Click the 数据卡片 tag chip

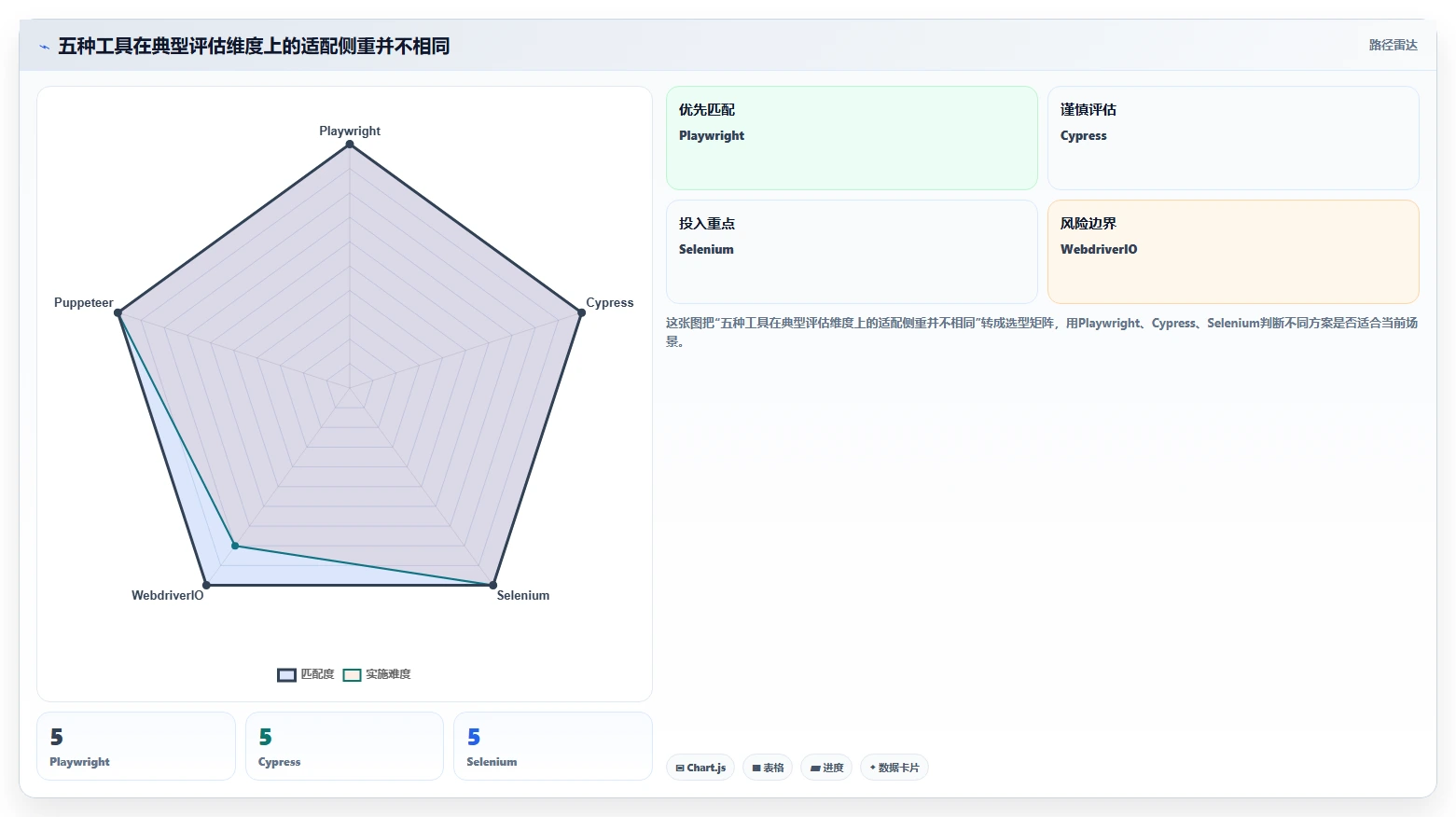tap(894, 768)
